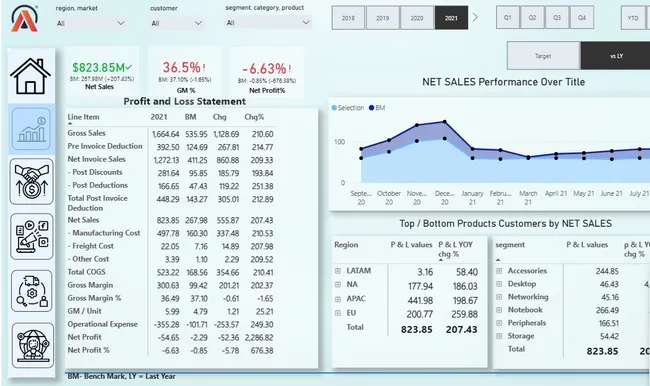Click the Operational Expense line item

click(x=103, y=324)
